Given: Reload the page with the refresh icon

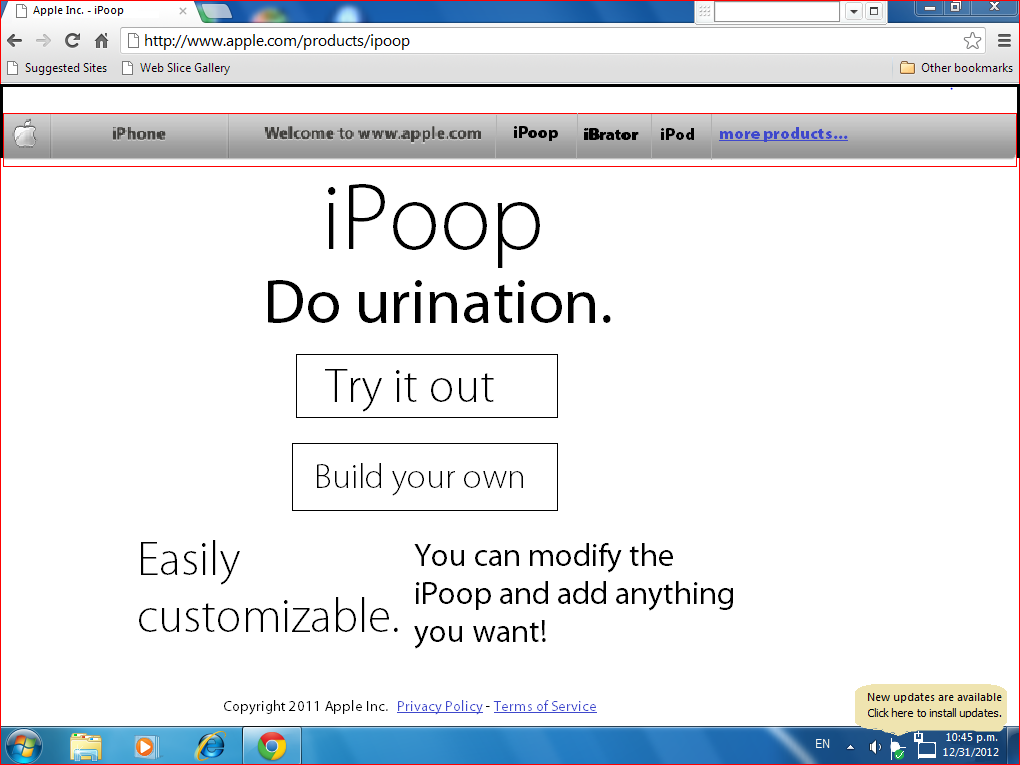Looking at the screenshot, I should pos(71,40).
